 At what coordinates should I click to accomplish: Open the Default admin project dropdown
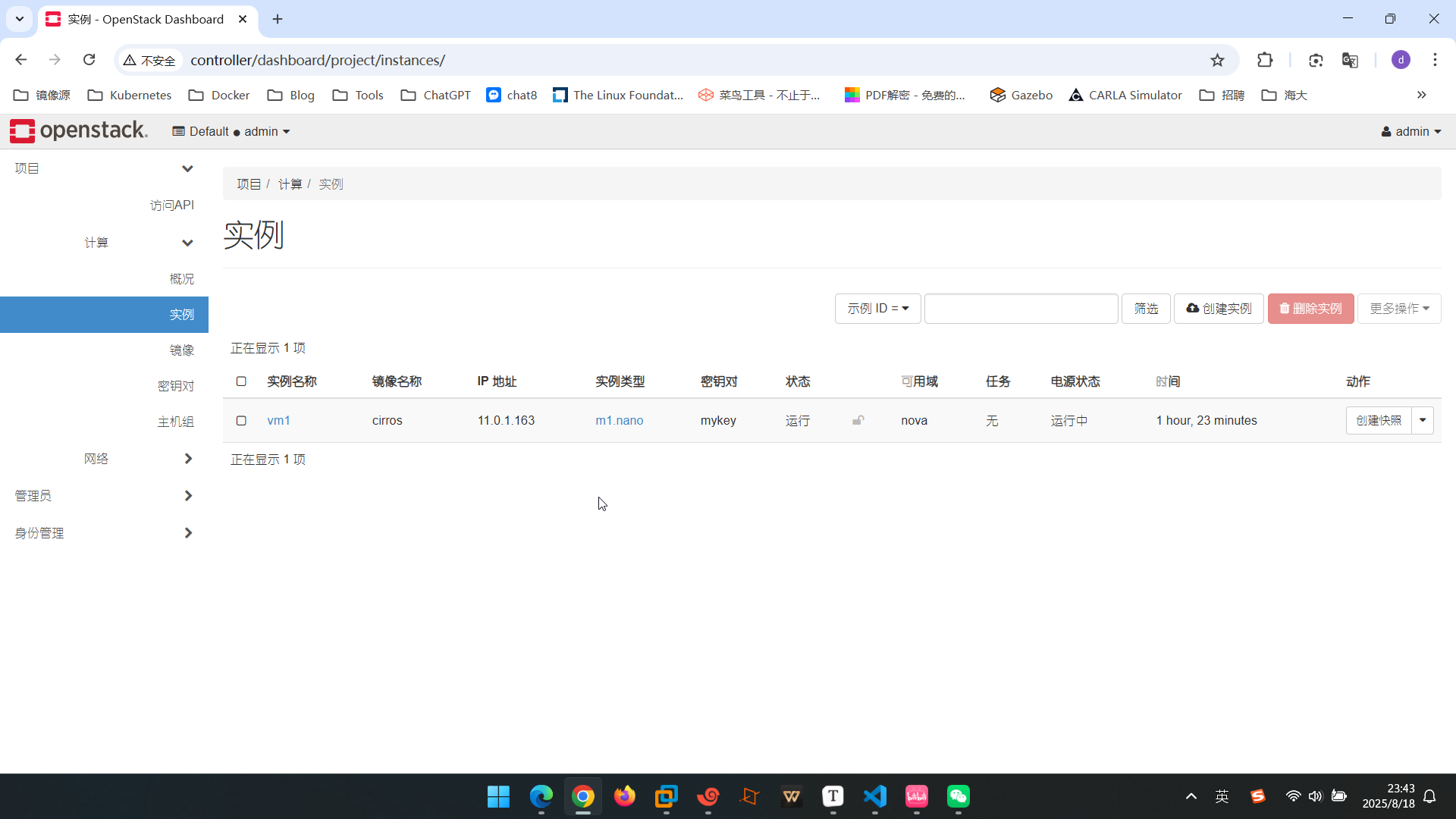(231, 131)
